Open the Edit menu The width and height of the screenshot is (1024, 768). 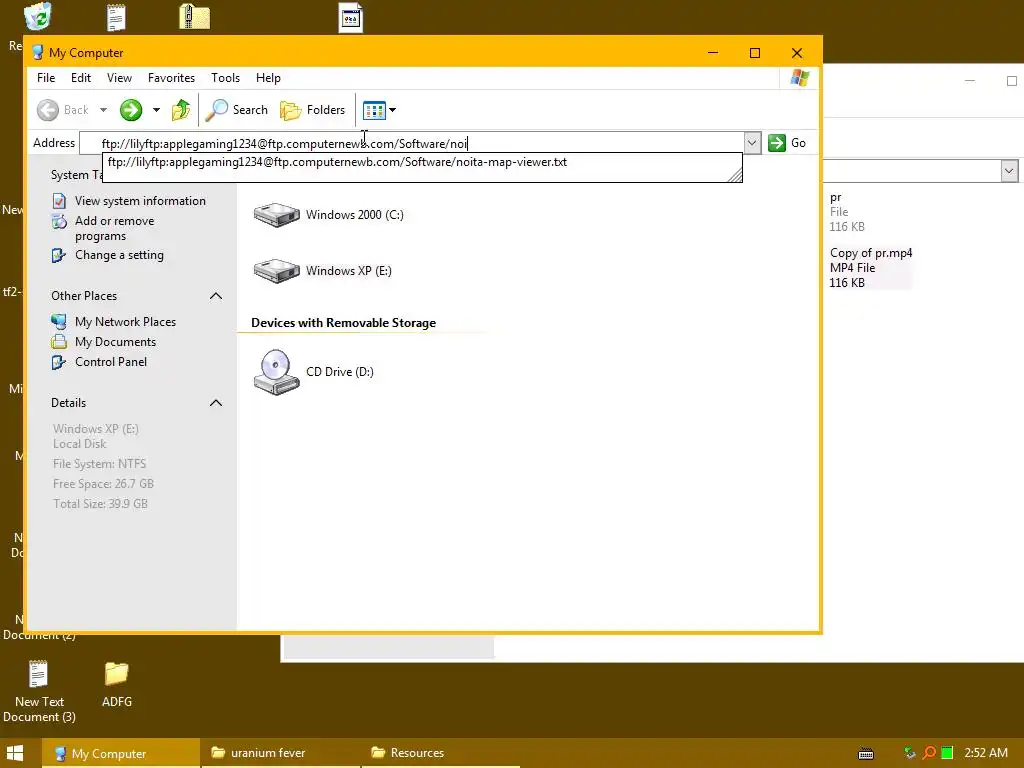coord(81,78)
